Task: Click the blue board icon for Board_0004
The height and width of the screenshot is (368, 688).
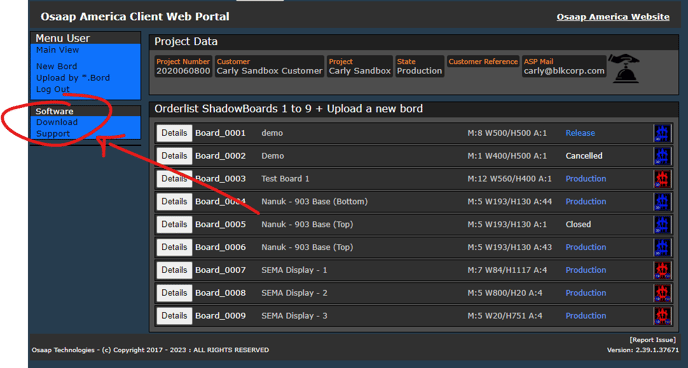Action: (x=662, y=201)
